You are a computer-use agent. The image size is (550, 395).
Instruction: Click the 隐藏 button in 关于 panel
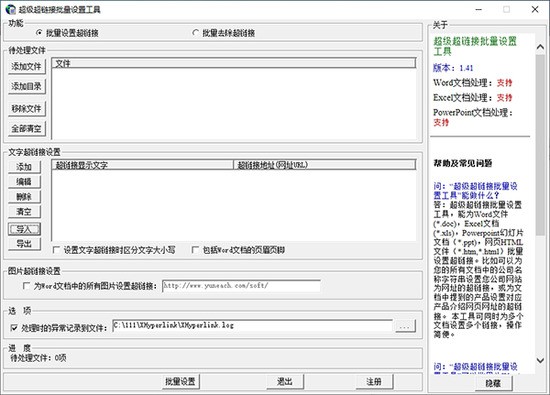(x=493, y=383)
